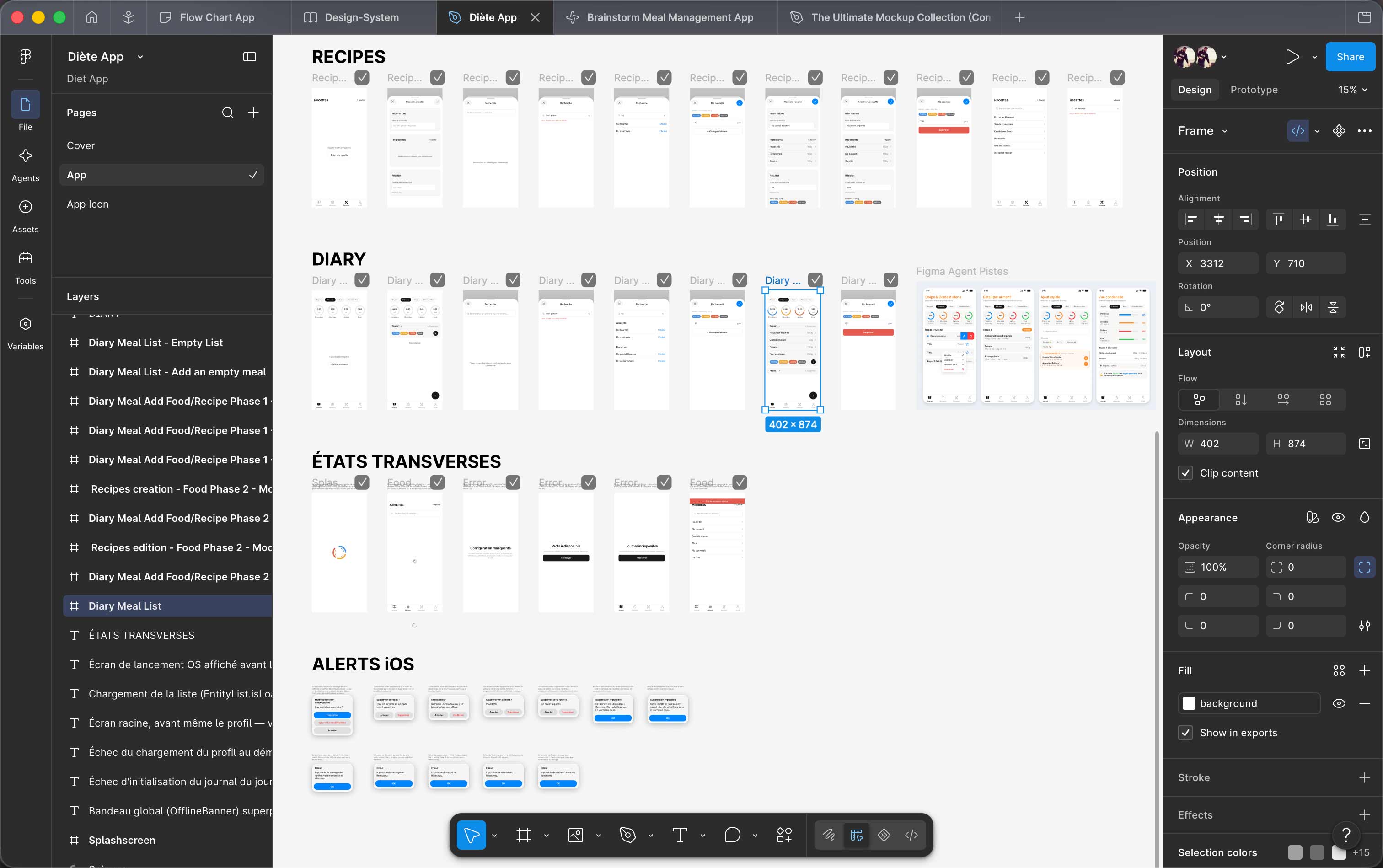Open the Variables panel
The width and height of the screenshot is (1383, 868).
(25, 333)
